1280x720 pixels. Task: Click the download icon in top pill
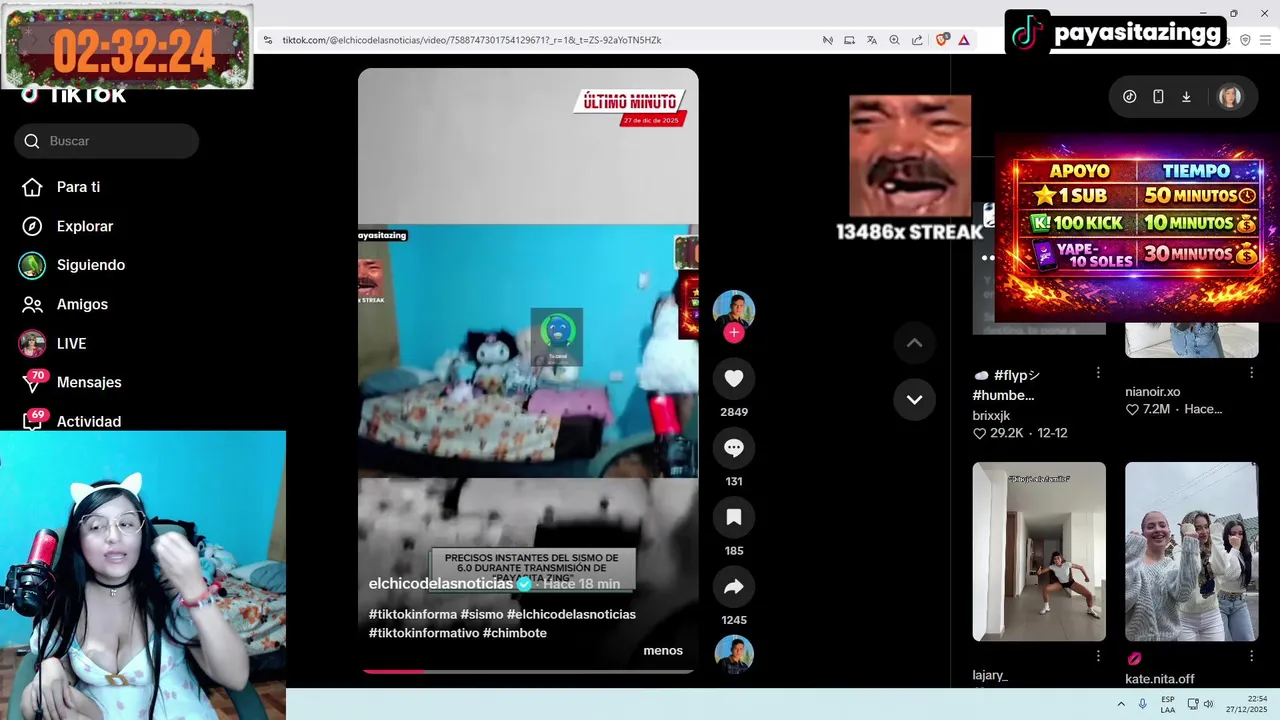click(1186, 97)
